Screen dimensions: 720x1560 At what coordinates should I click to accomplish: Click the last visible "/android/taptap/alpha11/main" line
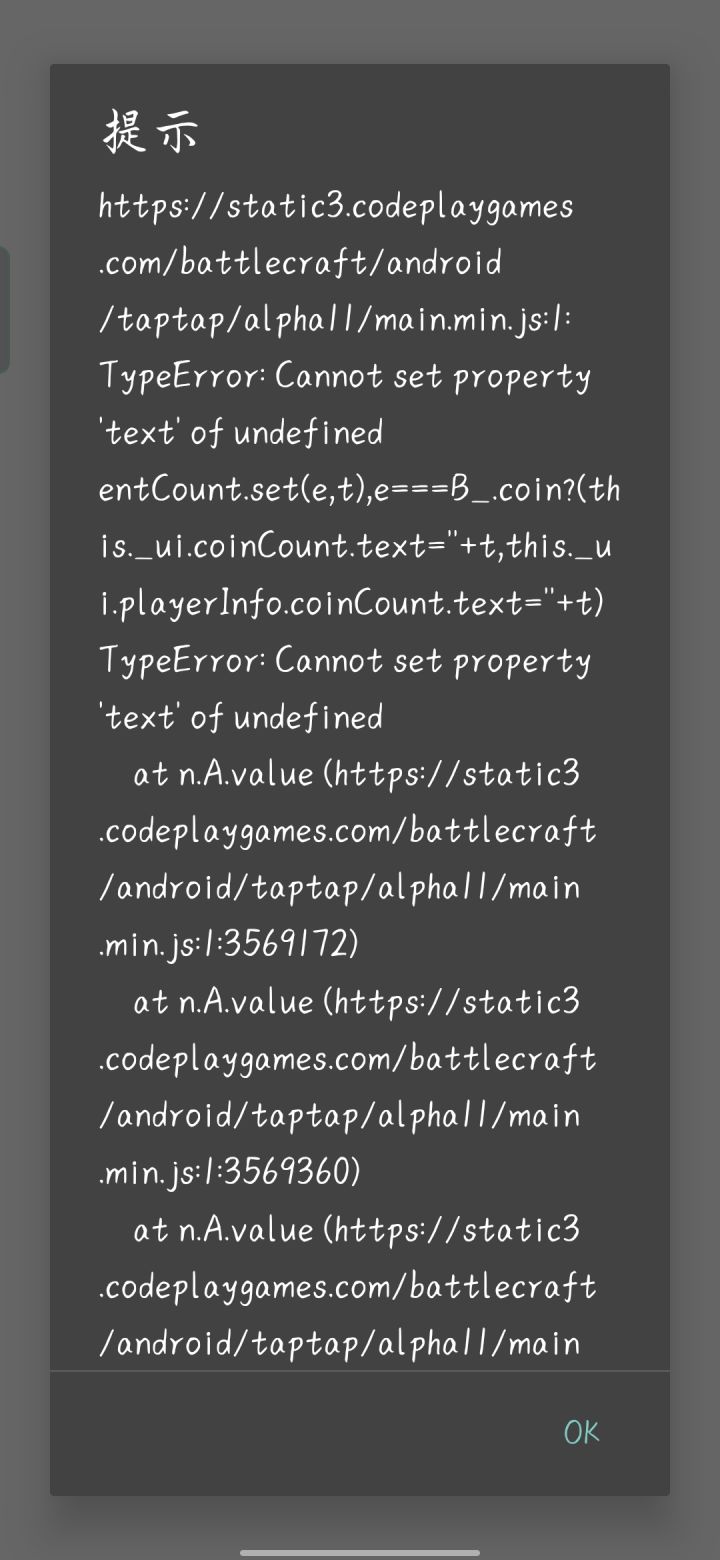click(339, 1342)
